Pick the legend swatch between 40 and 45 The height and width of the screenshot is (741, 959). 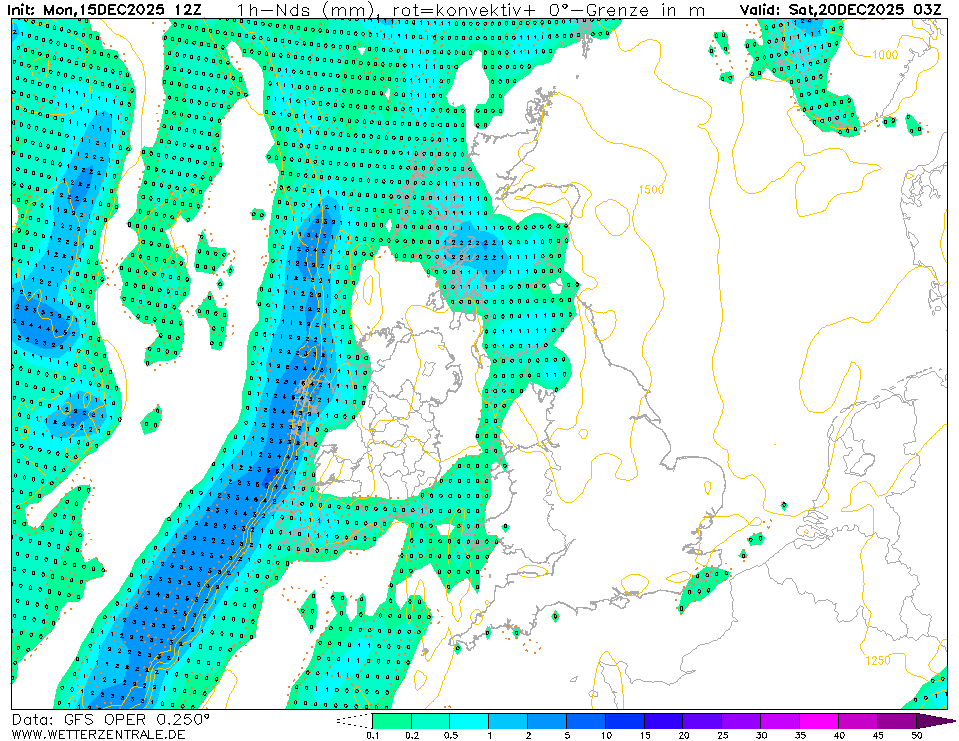859,720
